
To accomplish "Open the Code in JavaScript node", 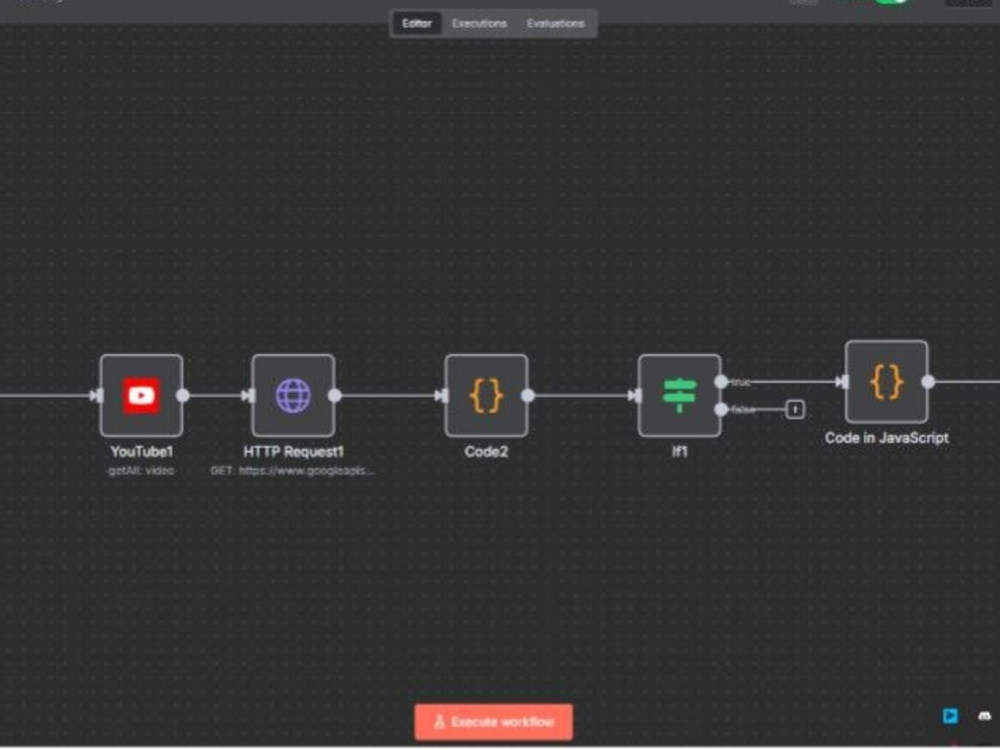I will click(x=886, y=381).
